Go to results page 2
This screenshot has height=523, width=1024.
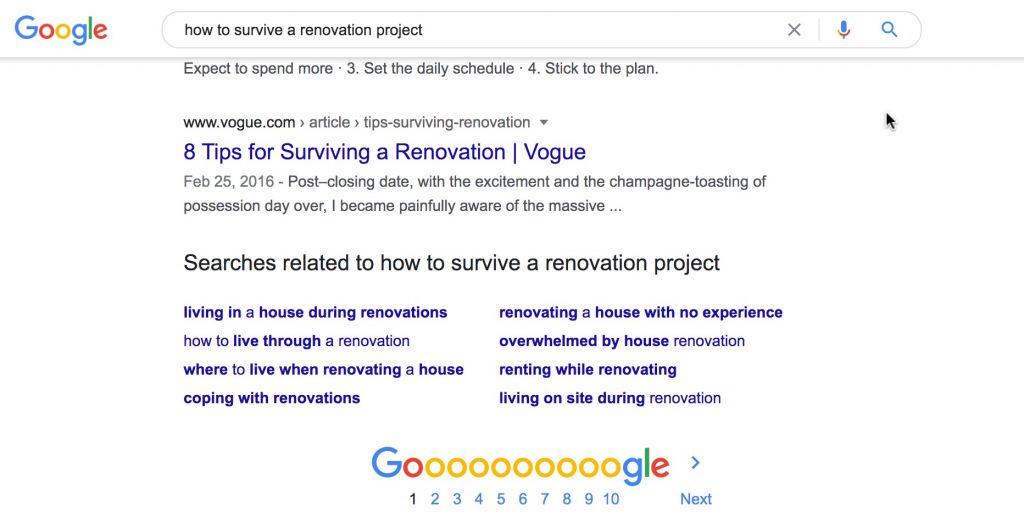pos(435,499)
